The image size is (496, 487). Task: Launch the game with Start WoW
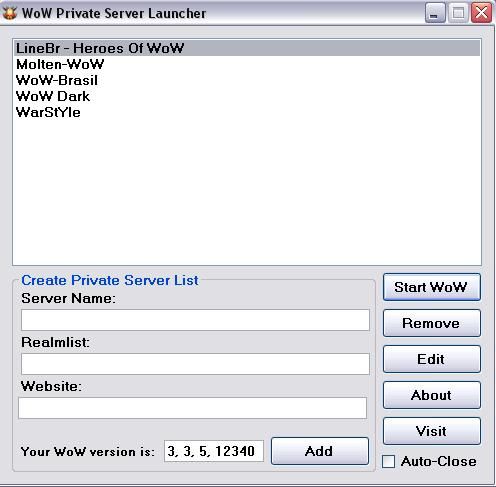coord(432,287)
